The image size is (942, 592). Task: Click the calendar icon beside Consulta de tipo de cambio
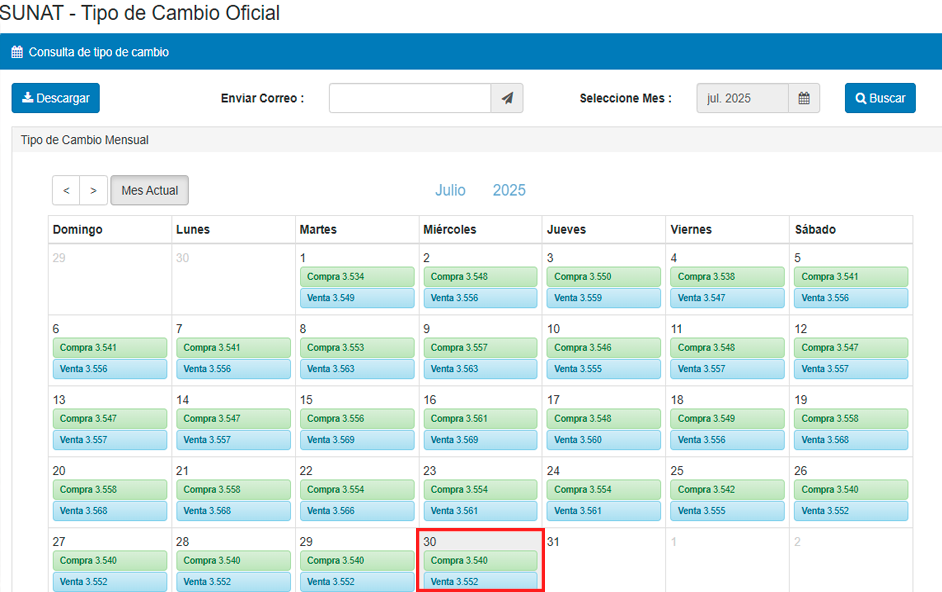click(17, 52)
